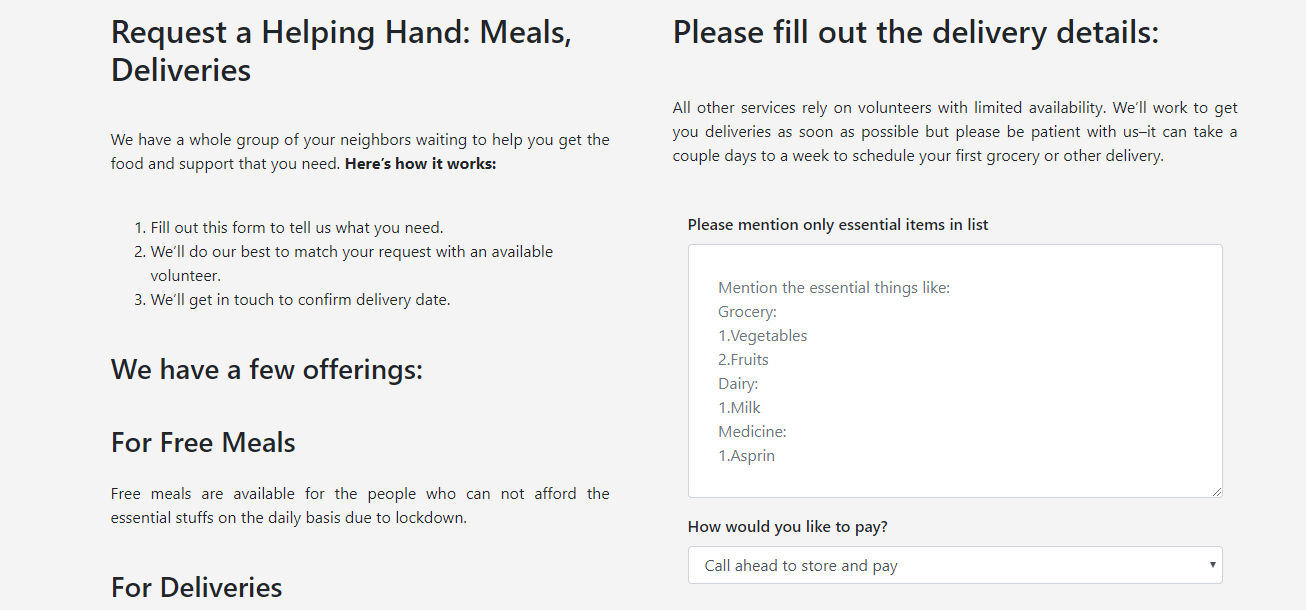Screen dimensions: 1306x610
Task: Click the free meals description paragraph
Action: coord(360,506)
